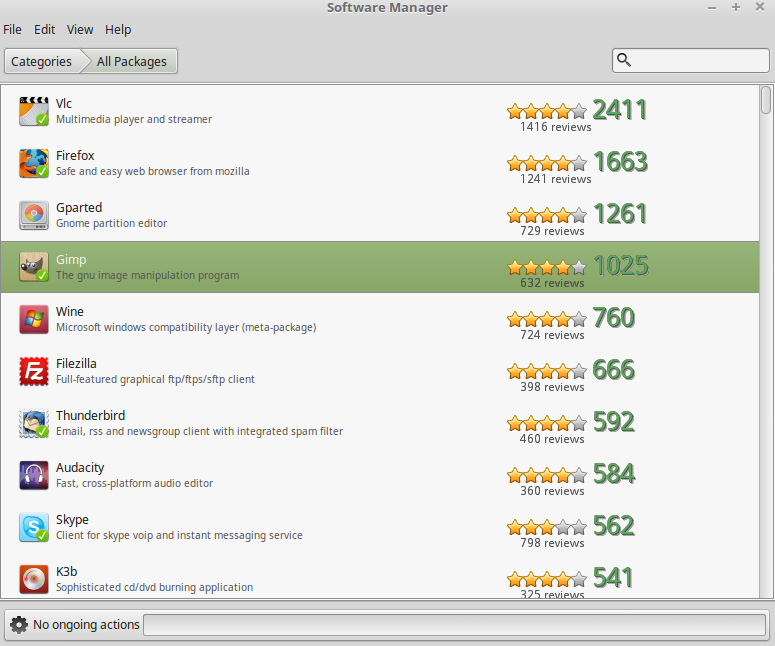Click '724 reviews' under Wine rating
The image size is (775, 646).
(552, 335)
